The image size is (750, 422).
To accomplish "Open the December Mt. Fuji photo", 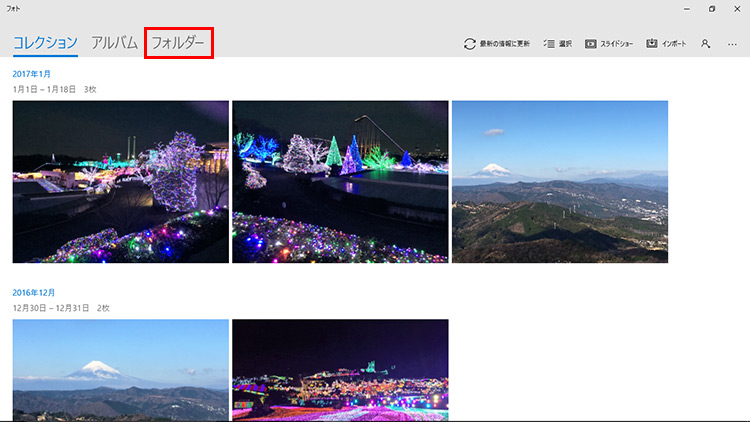I will [120, 370].
